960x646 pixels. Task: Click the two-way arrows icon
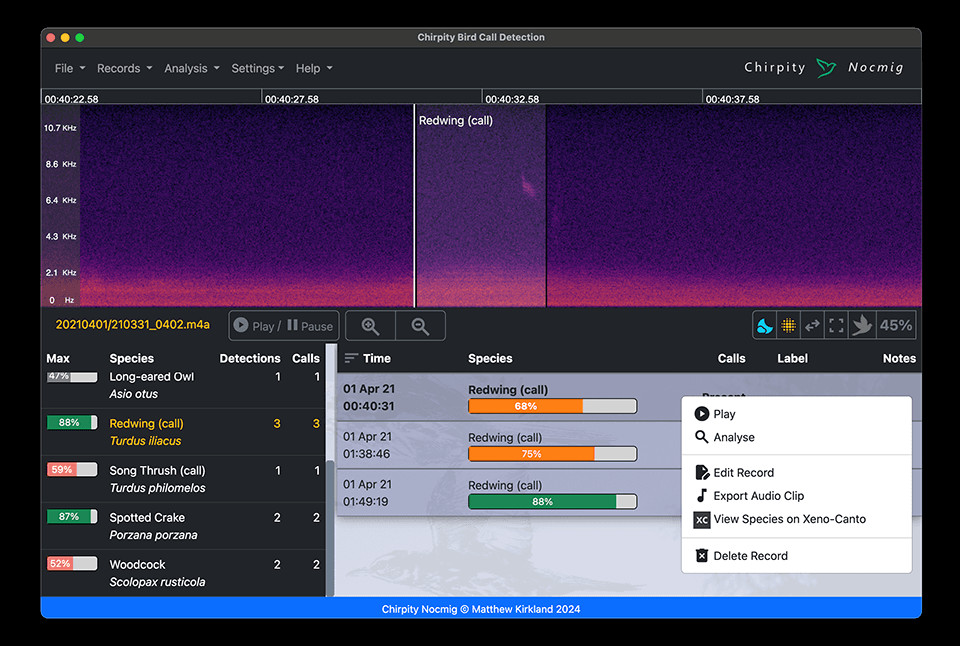coord(812,326)
